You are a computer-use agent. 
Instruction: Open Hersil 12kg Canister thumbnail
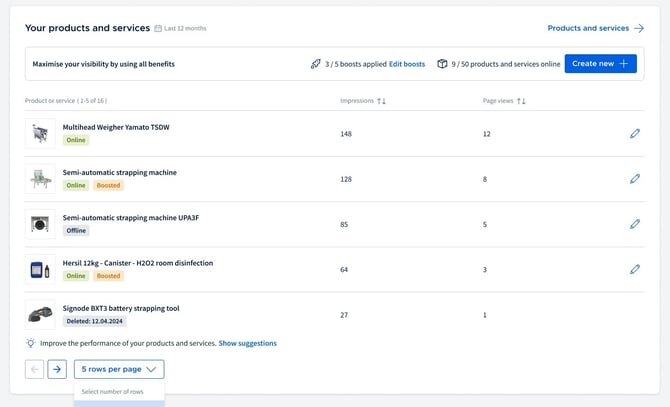pos(40,269)
